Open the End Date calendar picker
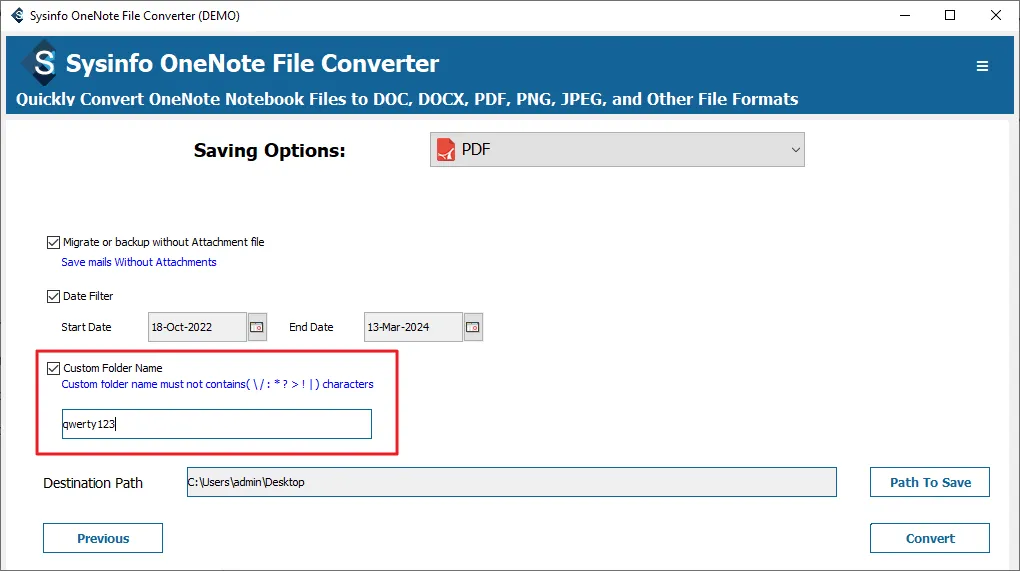1020x571 pixels. (474, 327)
